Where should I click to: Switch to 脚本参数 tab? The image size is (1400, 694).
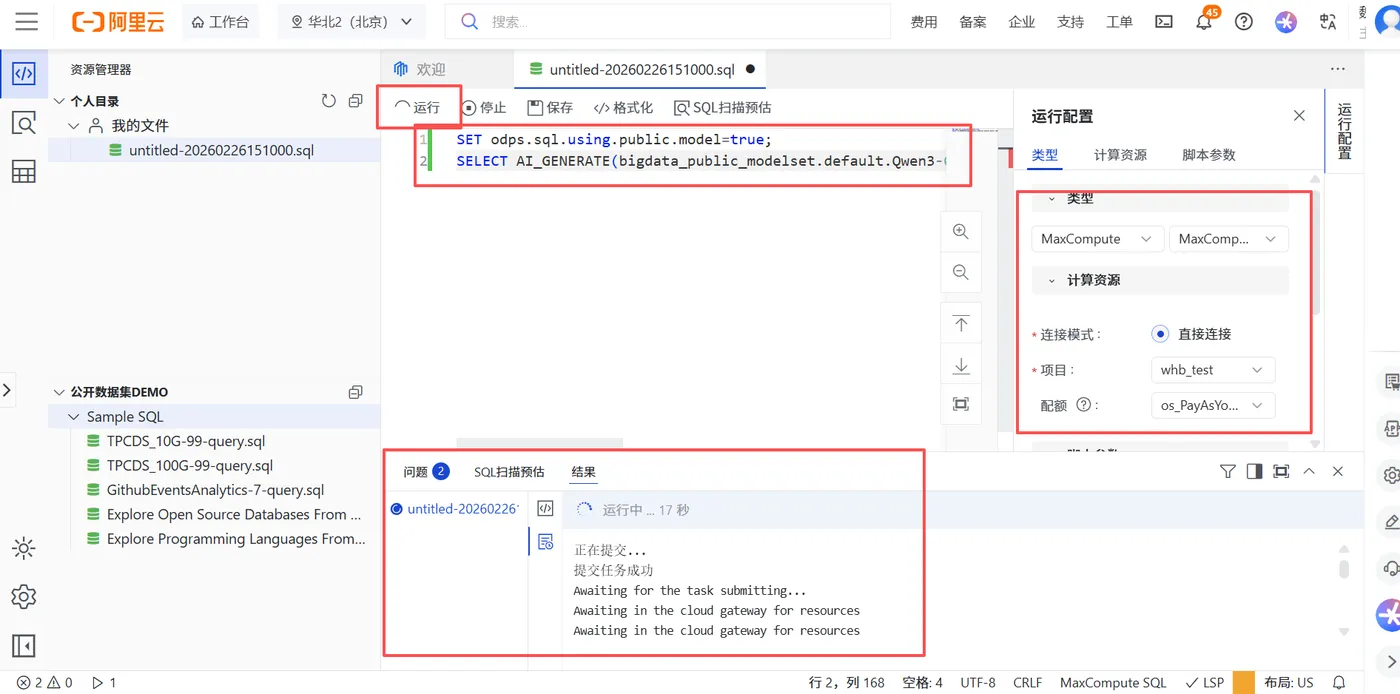(x=1209, y=155)
